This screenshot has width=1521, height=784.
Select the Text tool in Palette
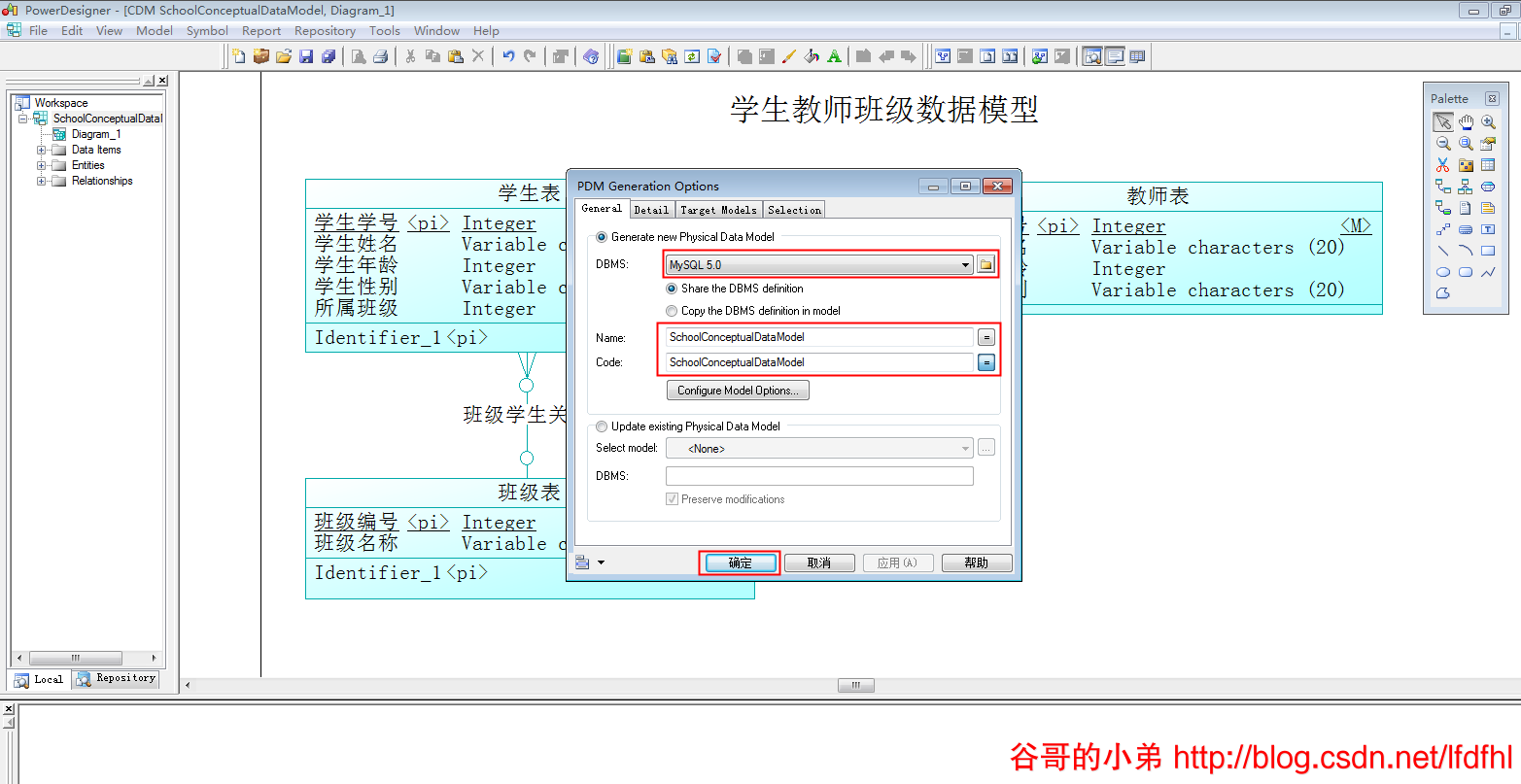(1488, 229)
